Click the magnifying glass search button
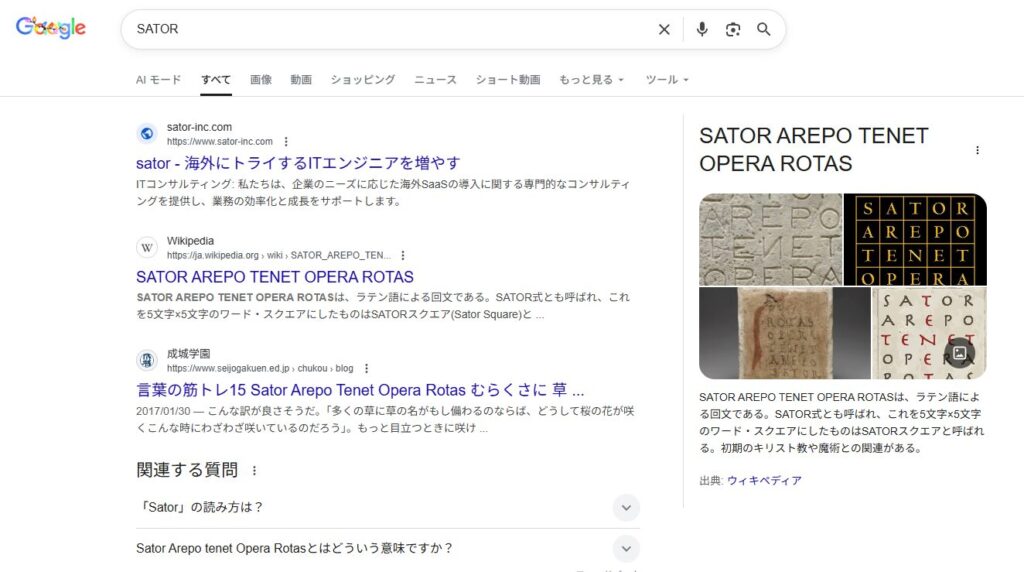The height and width of the screenshot is (572, 1024). [764, 30]
